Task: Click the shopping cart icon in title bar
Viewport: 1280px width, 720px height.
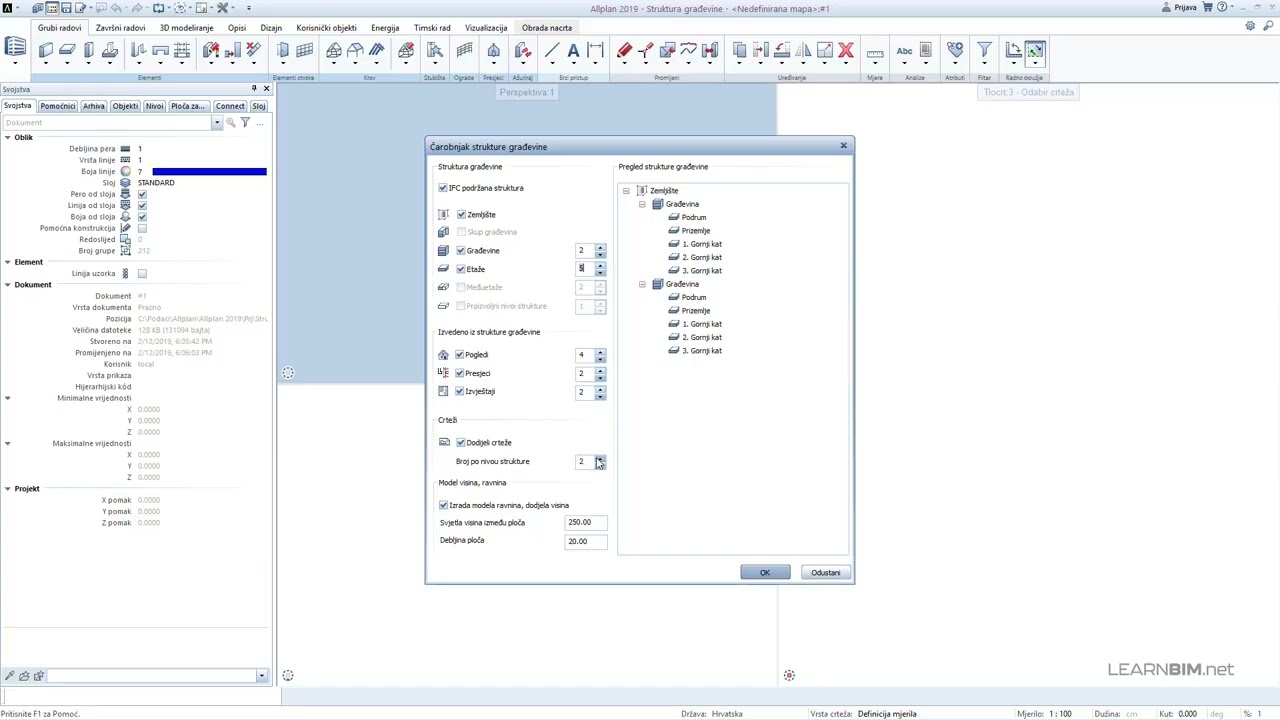Action: [x=1208, y=7]
